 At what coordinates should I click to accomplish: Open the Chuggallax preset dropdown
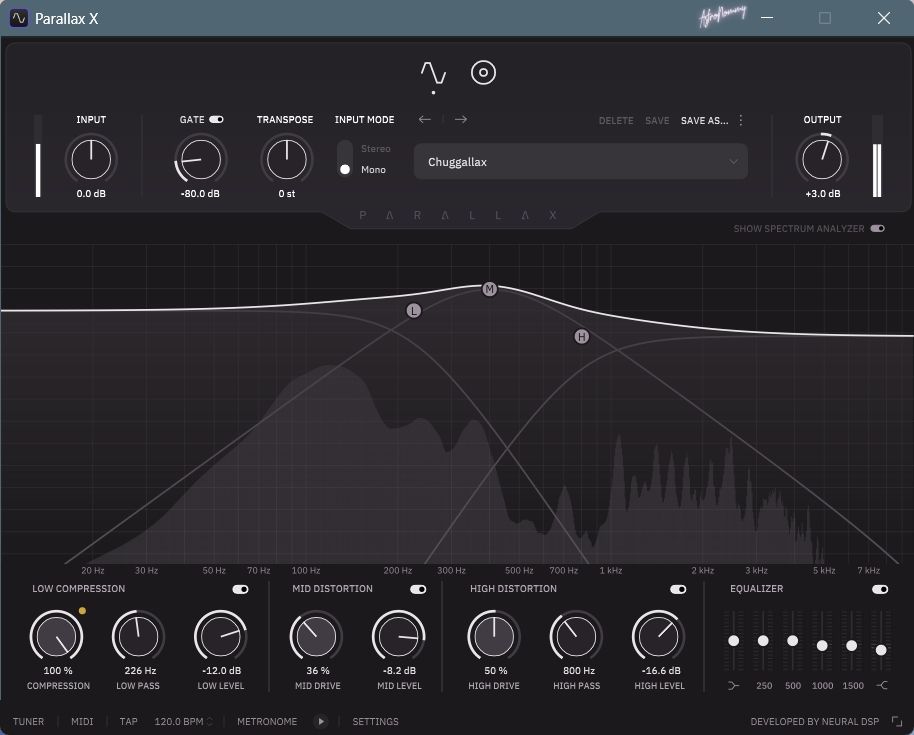580,161
